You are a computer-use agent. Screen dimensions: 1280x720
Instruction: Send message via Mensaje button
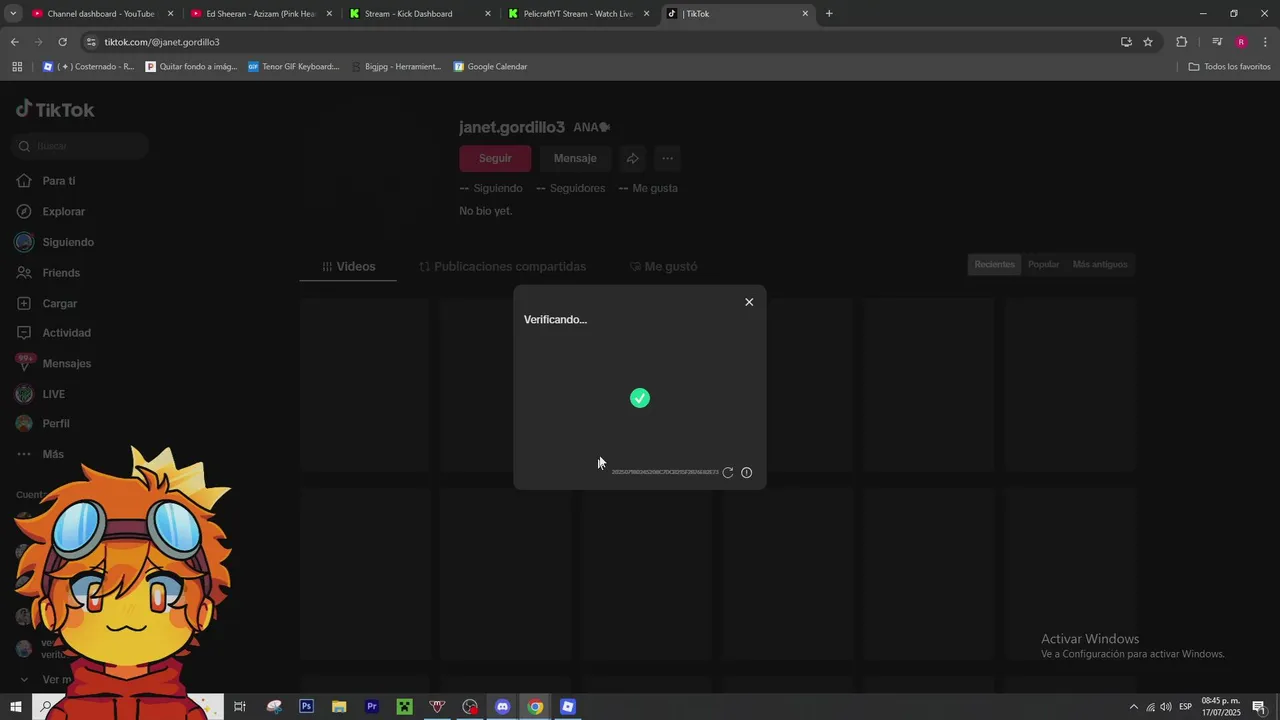(575, 158)
